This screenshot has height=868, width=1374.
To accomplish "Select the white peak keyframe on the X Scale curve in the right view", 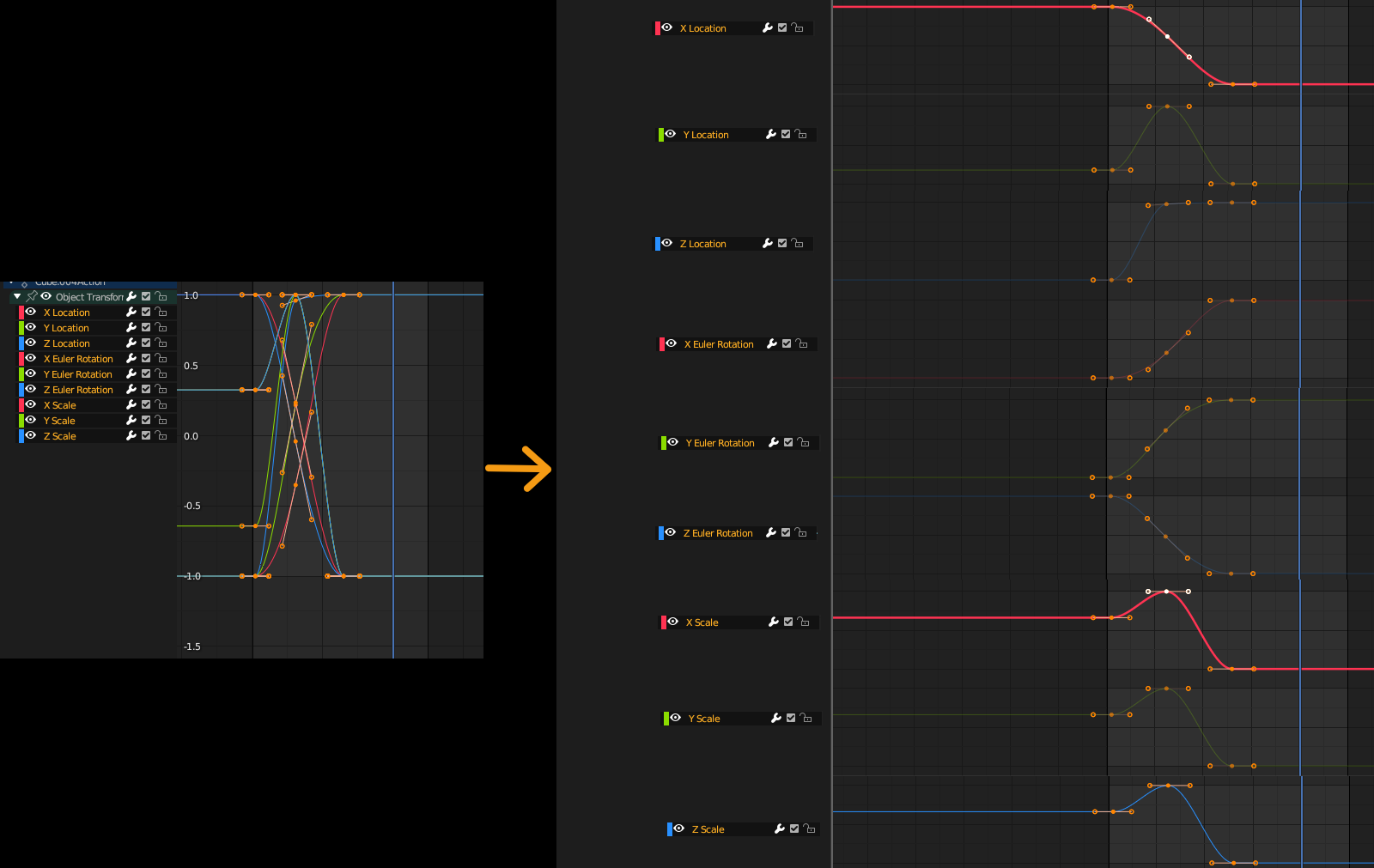I will 1166,592.
